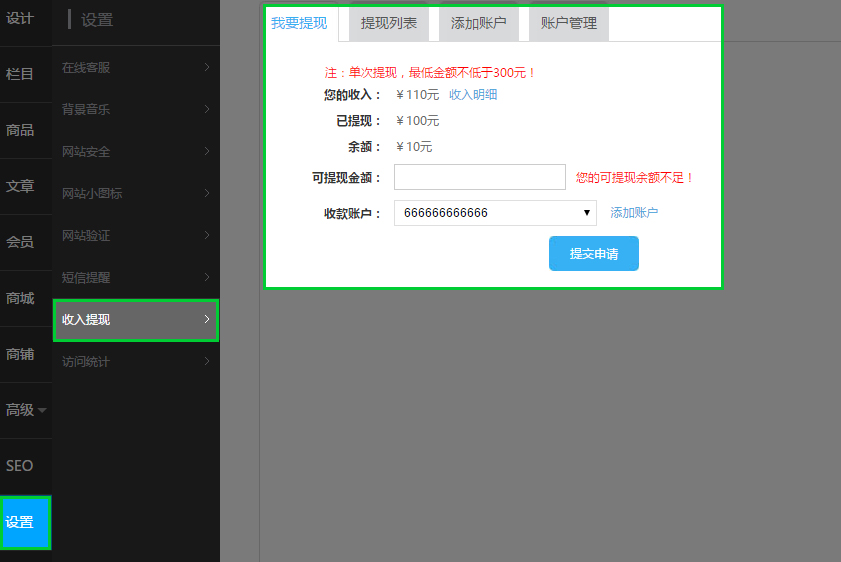
Task: Open 短信提醒 settings item
Action: point(135,277)
